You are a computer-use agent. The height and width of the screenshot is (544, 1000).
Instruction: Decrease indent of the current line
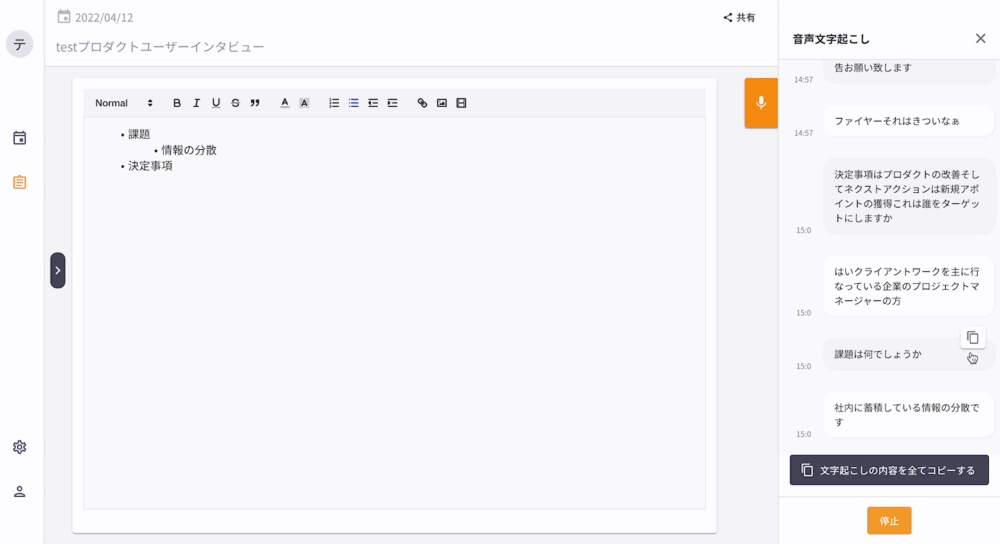pyautogui.click(x=373, y=103)
